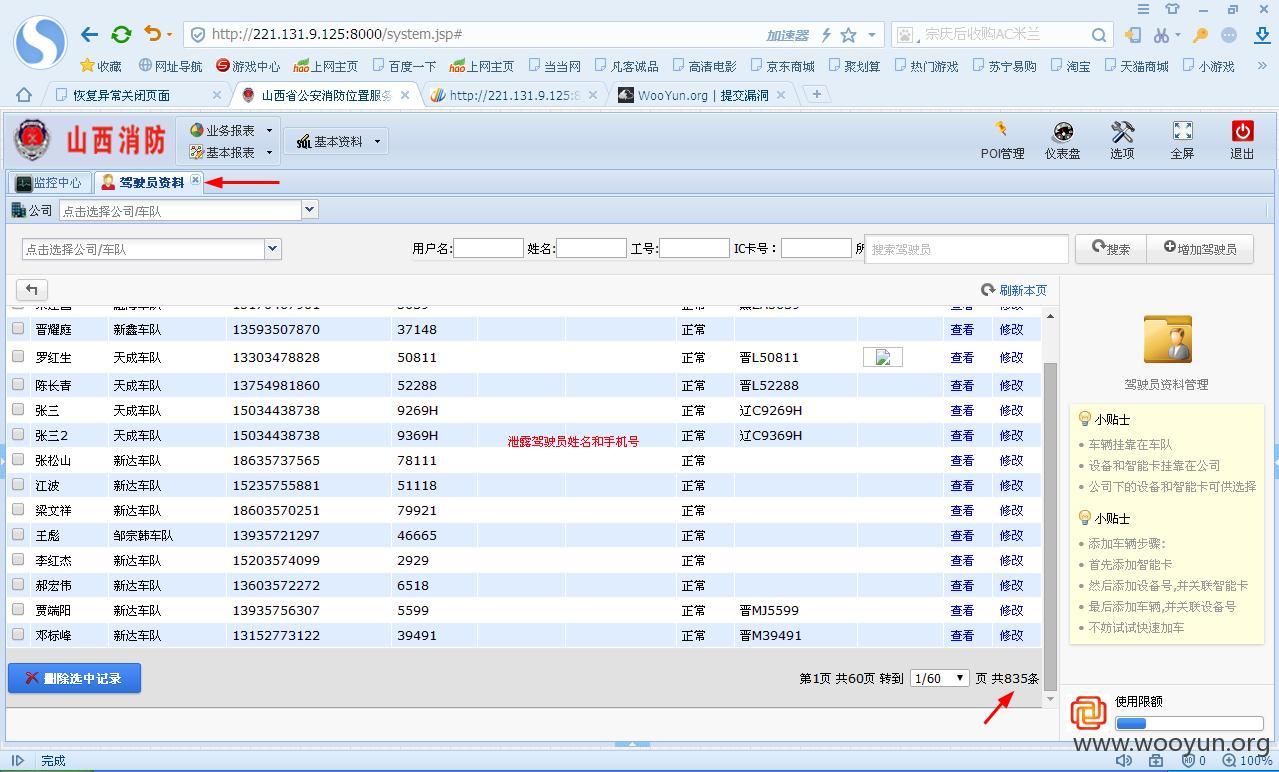Click the 使用限额 progress bar

coord(1189,723)
